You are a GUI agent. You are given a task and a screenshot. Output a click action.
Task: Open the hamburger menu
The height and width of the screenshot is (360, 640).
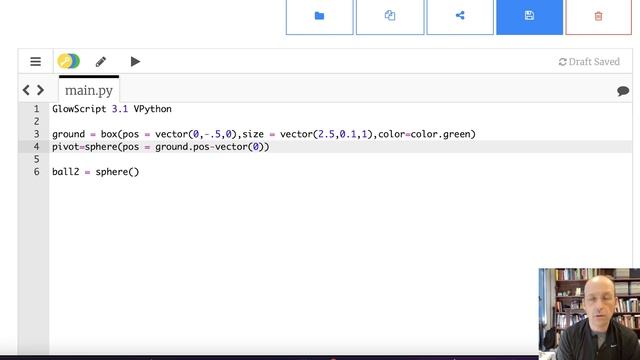(x=36, y=62)
